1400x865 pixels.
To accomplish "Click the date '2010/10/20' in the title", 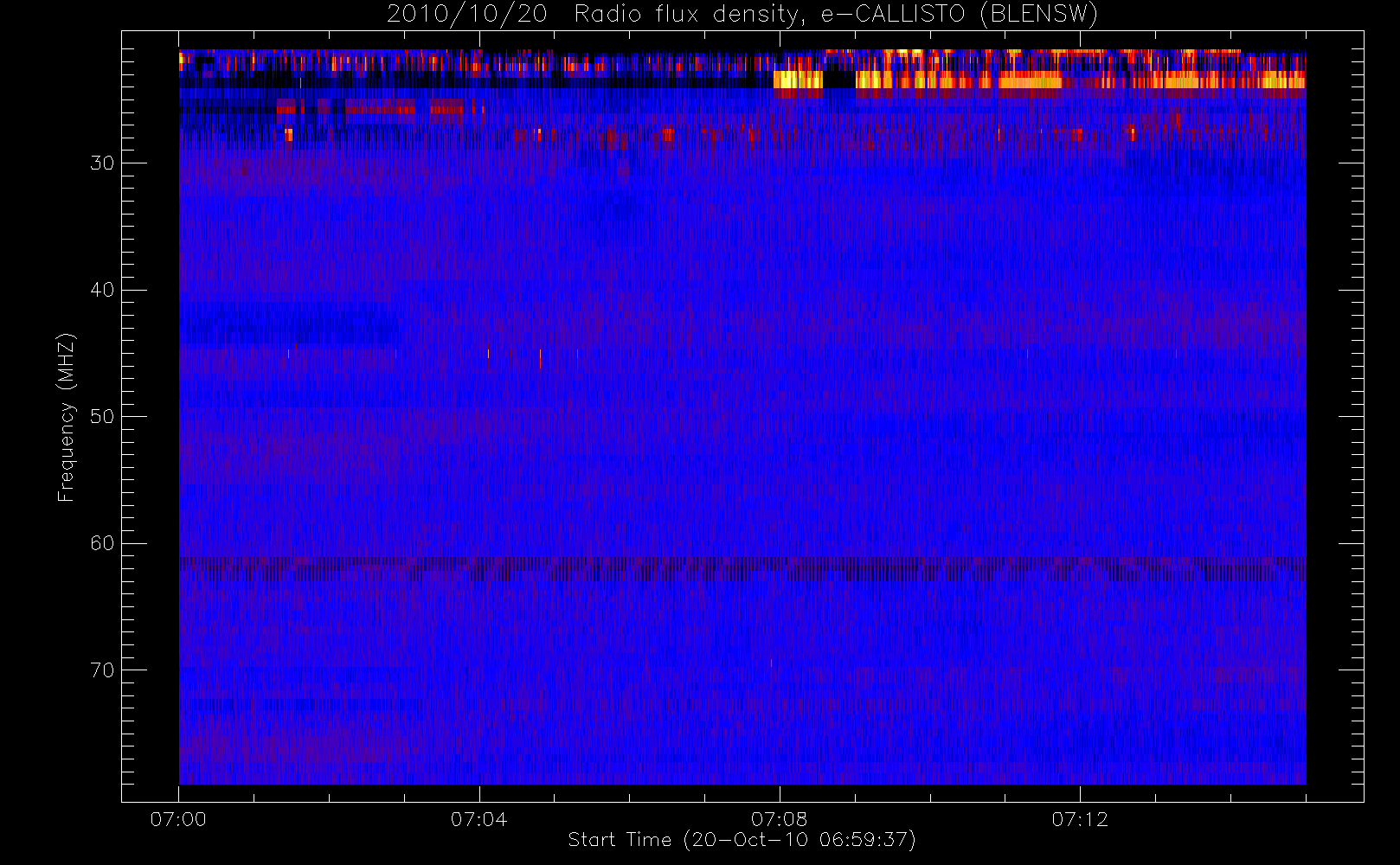I will tap(466, 15).
